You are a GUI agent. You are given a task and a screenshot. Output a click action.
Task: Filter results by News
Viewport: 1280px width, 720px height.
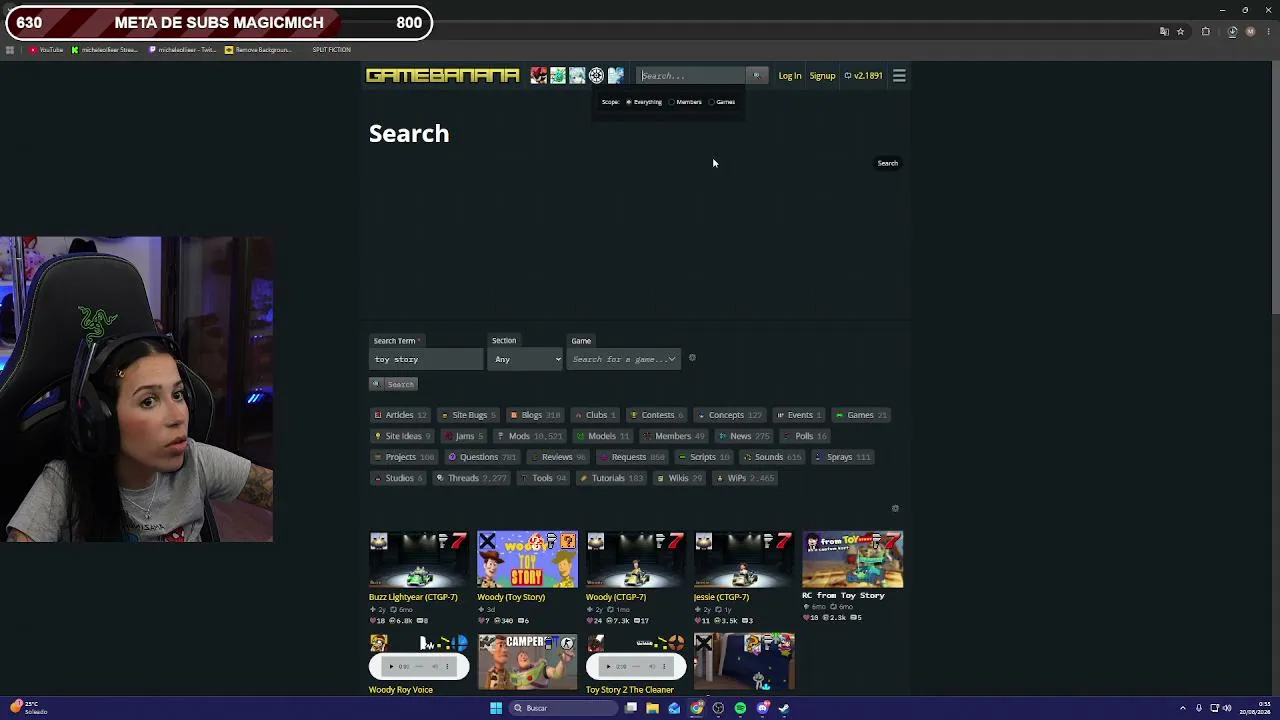coord(744,436)
